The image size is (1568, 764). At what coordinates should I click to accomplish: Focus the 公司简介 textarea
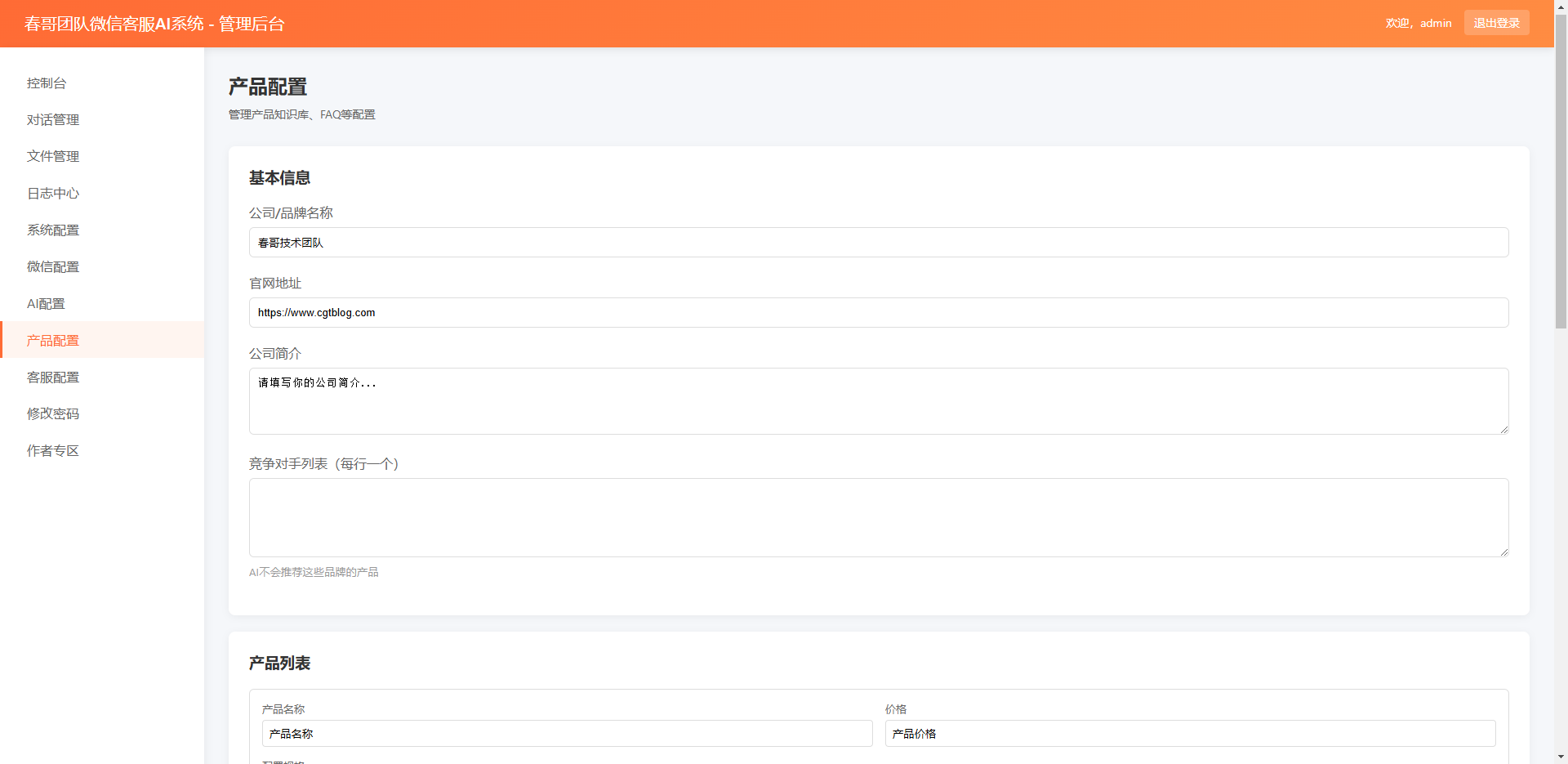pyautogui.click(x=878, y=401)
